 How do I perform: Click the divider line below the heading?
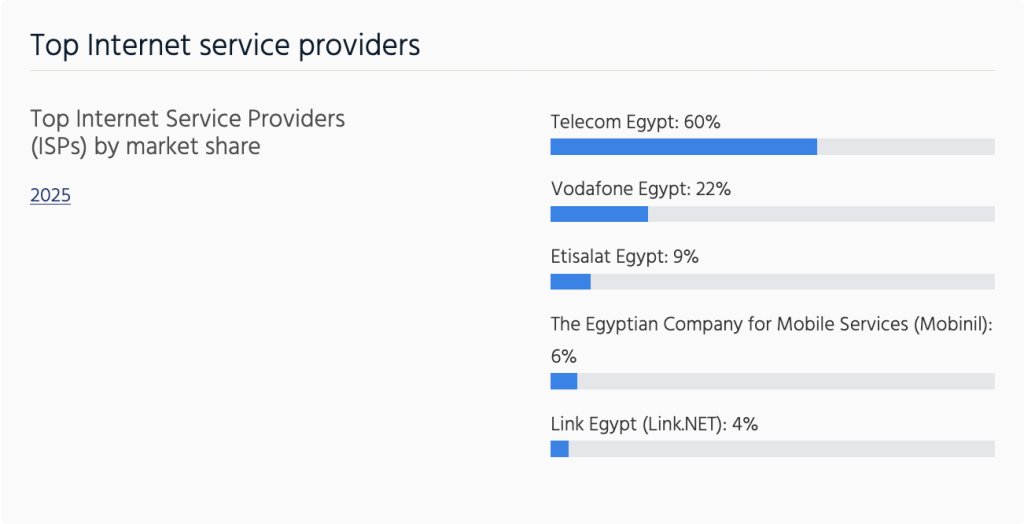(x=512, y=71)
